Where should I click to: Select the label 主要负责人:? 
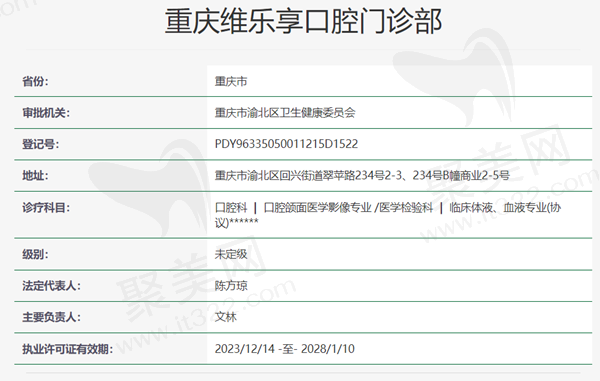(x=51, y=317)
